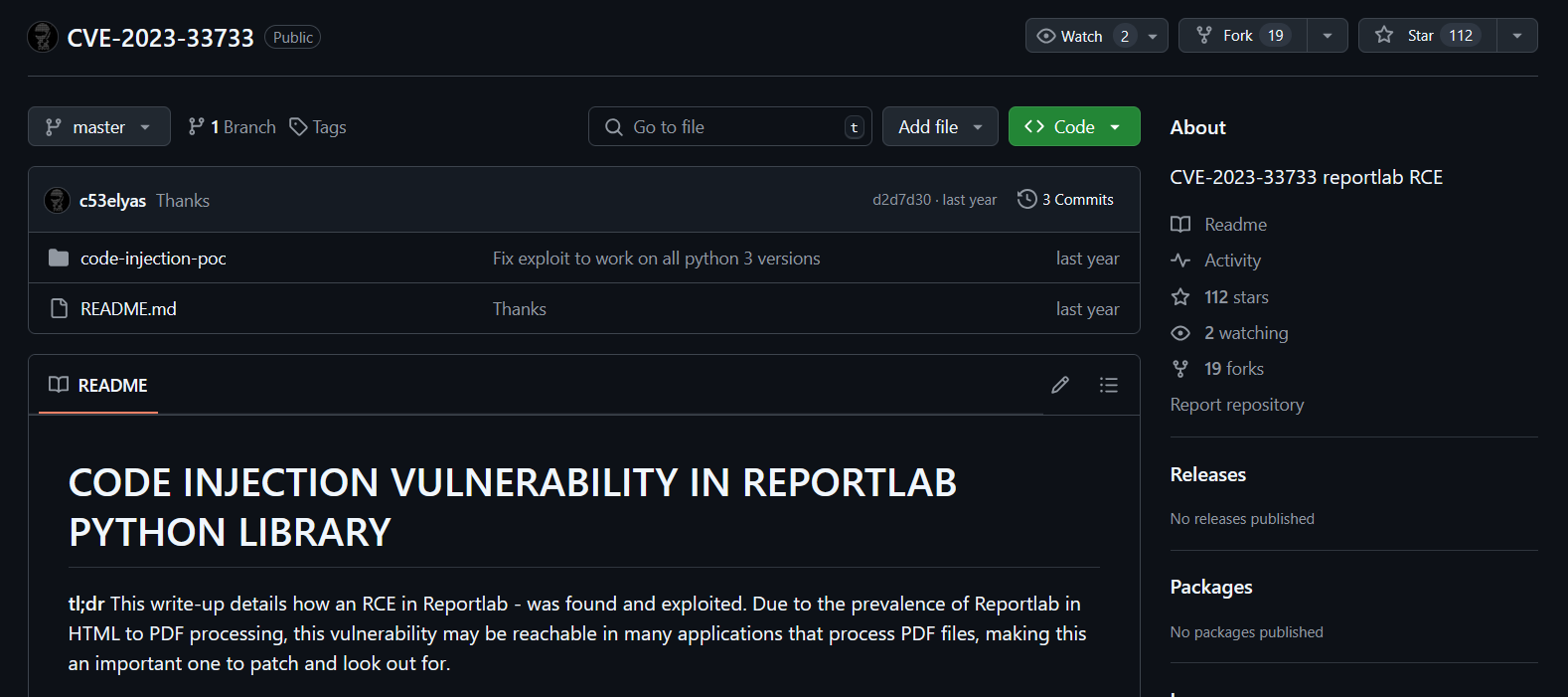Open the 19 forks link

1234,369
